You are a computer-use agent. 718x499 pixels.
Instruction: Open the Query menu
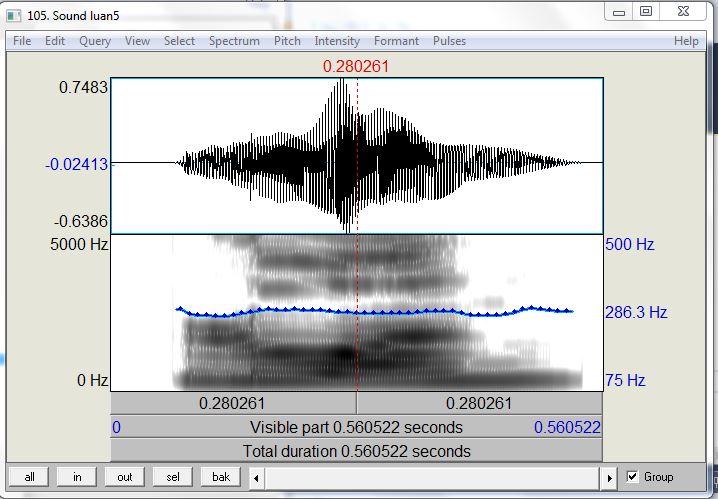pyautogui.click(x=95, y=41)
